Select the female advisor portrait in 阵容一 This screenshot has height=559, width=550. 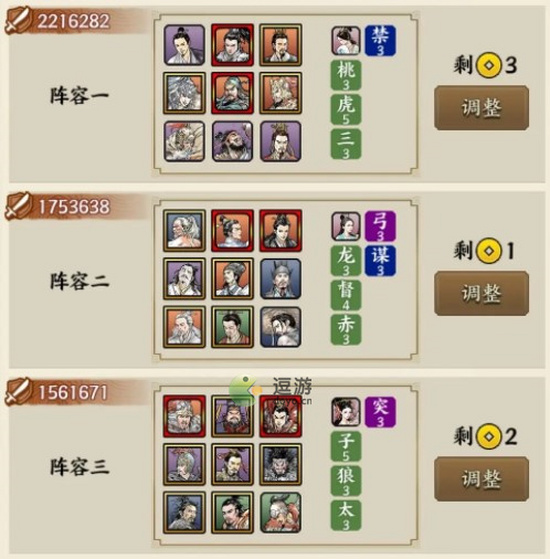click(346, 41)
